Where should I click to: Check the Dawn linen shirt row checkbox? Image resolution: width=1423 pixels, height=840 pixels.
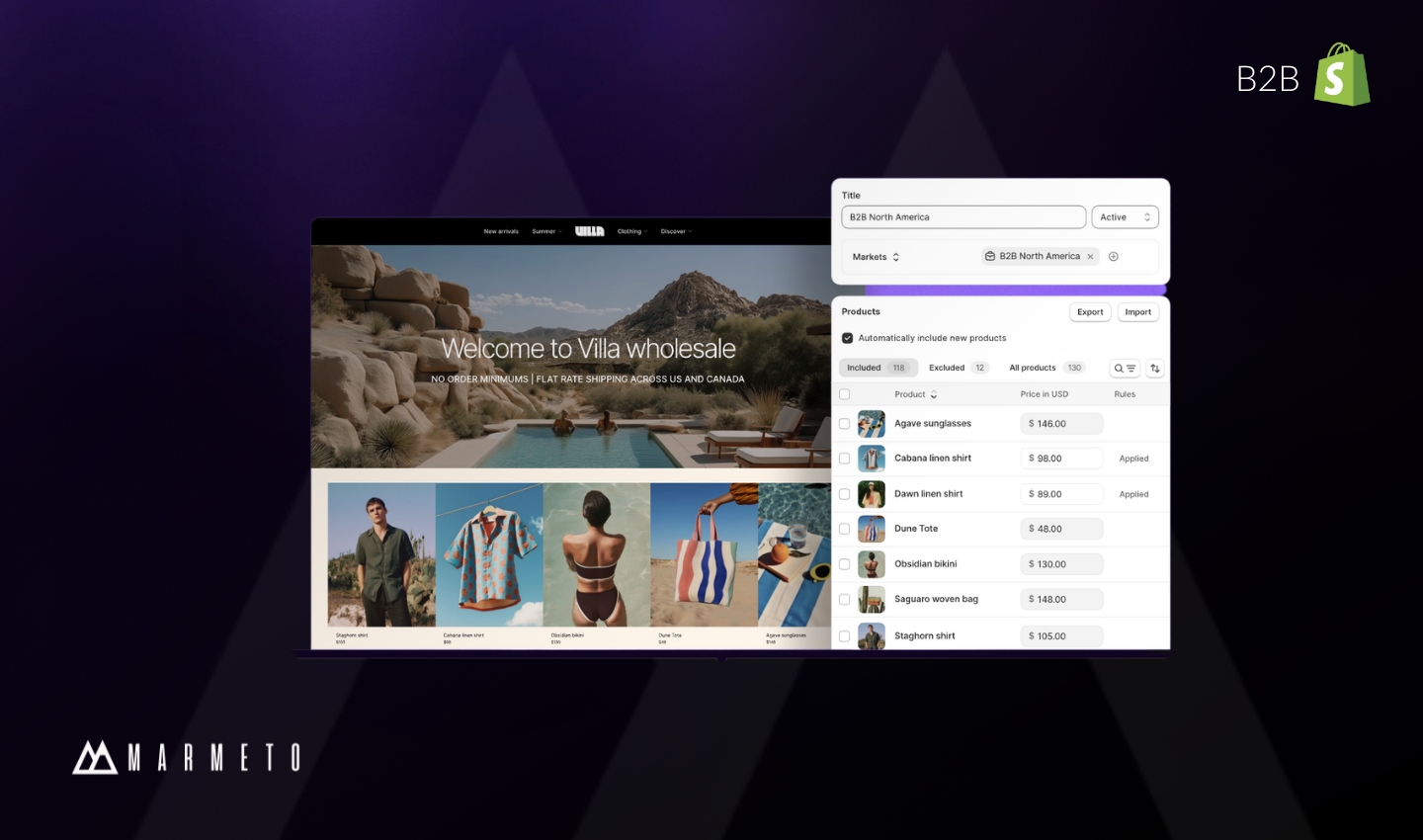coord(845,494)
